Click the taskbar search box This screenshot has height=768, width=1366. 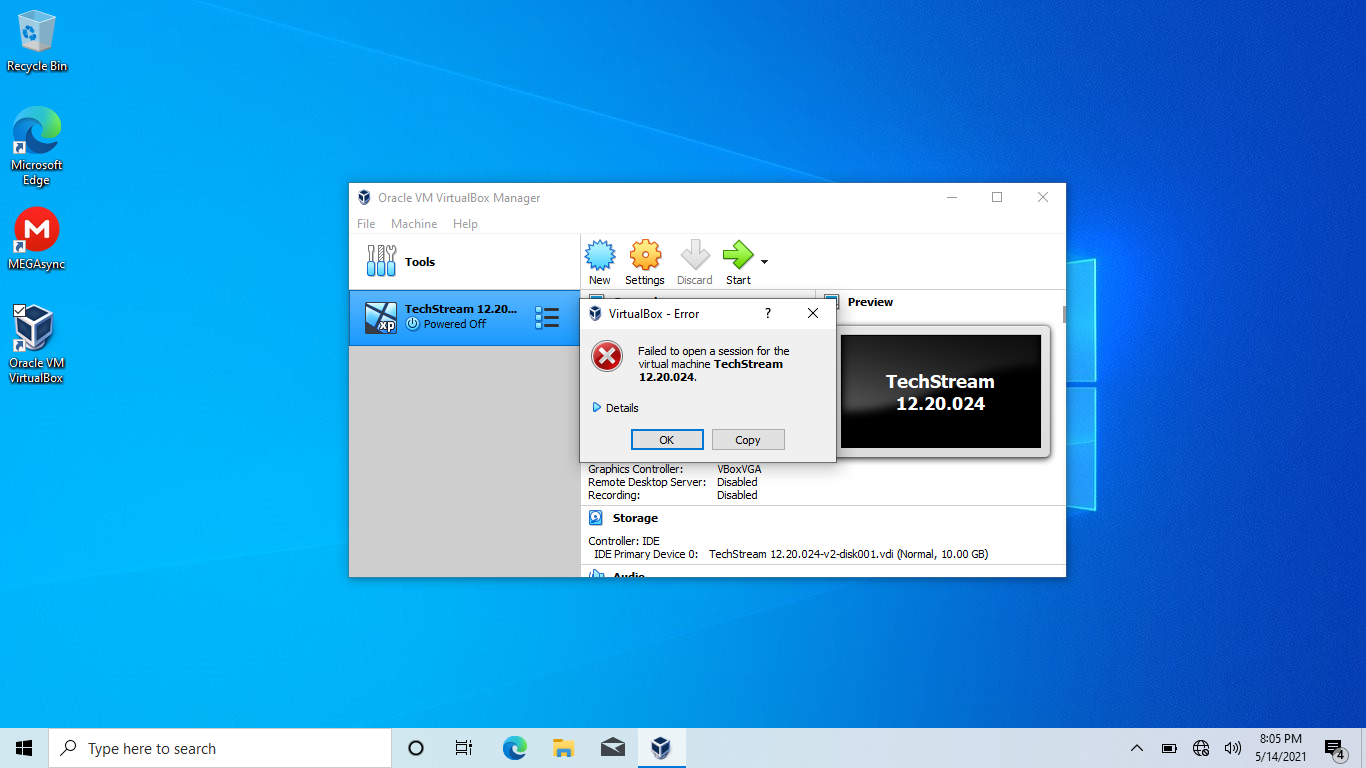coord(220,748)
